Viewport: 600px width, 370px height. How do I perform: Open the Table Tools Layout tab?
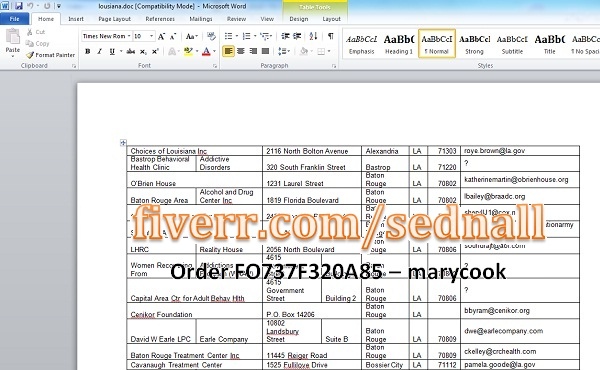[331, 19]
